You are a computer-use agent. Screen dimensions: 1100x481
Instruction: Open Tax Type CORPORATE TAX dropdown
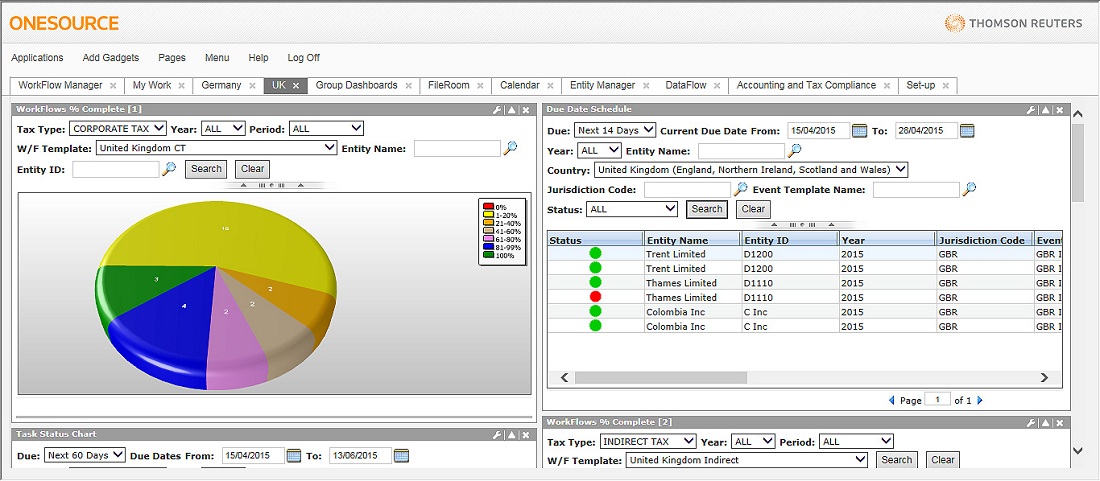click(118, 128)
